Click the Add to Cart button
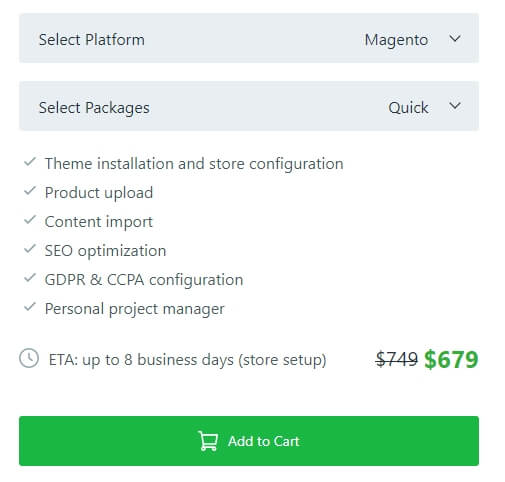505x482 pixels. coord(249,441)
